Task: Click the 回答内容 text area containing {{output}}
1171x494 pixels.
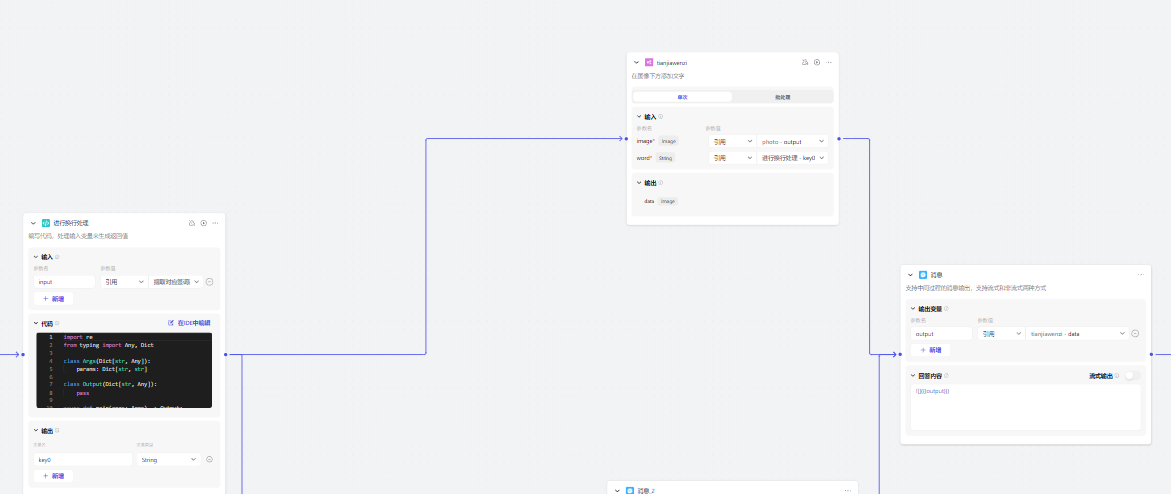Action: click(x=1025, y=407)
